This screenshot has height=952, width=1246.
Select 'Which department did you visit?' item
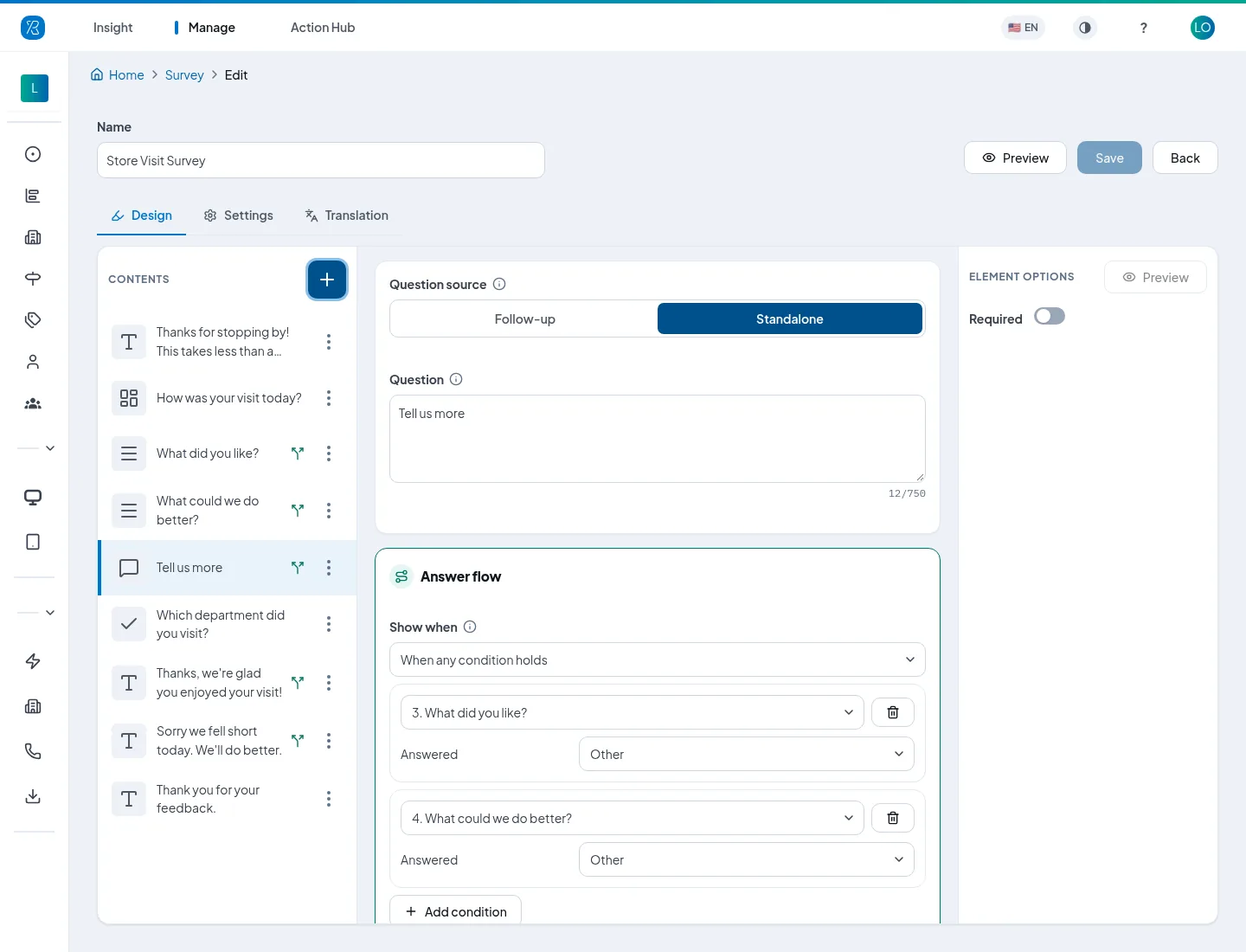[228, 624]
